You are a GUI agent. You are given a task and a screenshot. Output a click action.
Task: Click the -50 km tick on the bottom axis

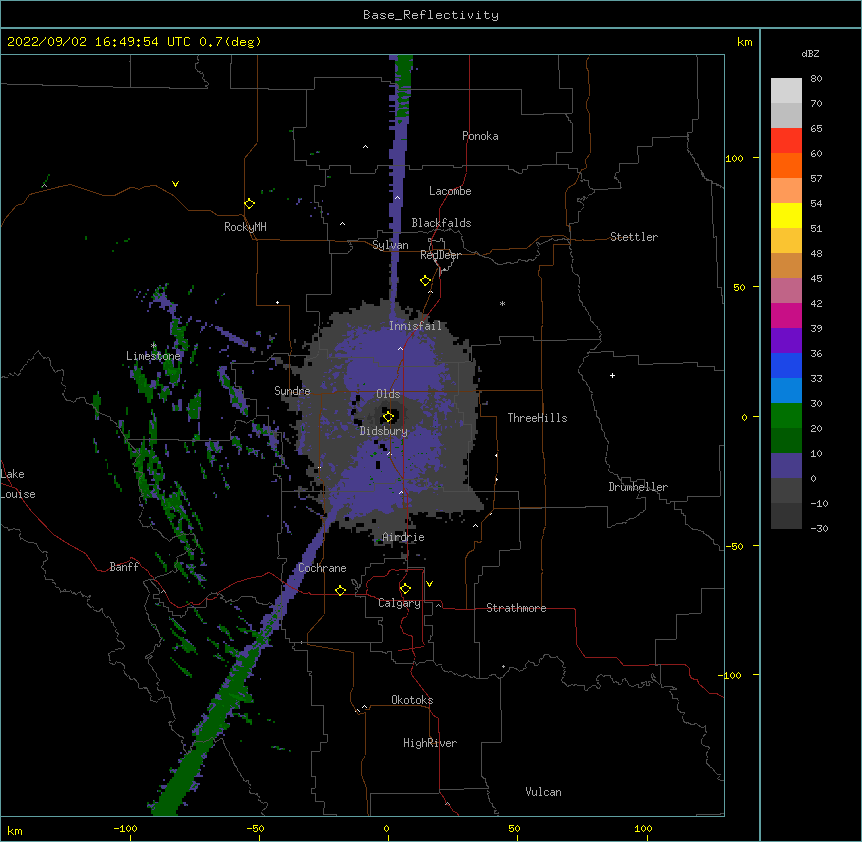pos(255,828)
